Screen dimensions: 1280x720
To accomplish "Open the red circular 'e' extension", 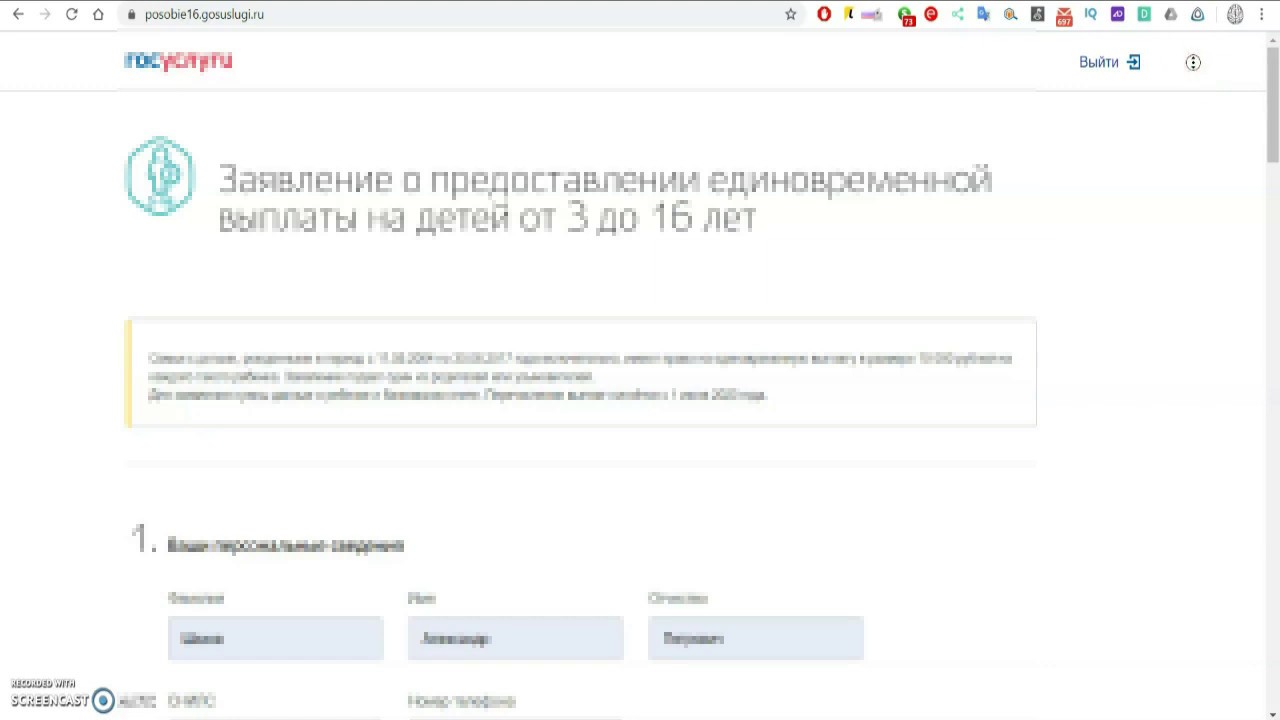I will (x=931, y=14).
